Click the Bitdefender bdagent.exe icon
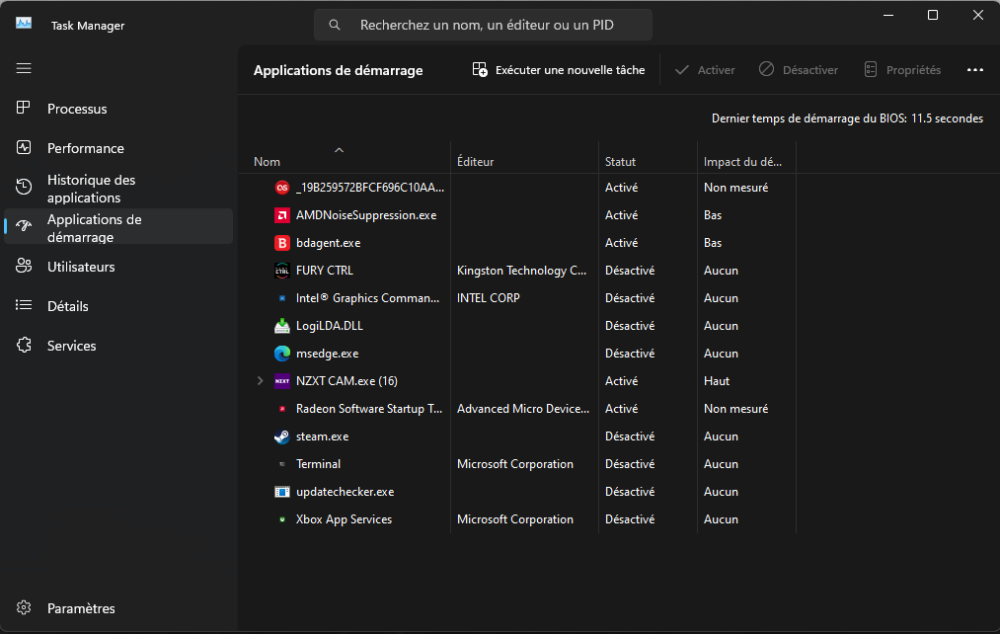The height and width of the screenshot is (634, 1000). point(282,243)
